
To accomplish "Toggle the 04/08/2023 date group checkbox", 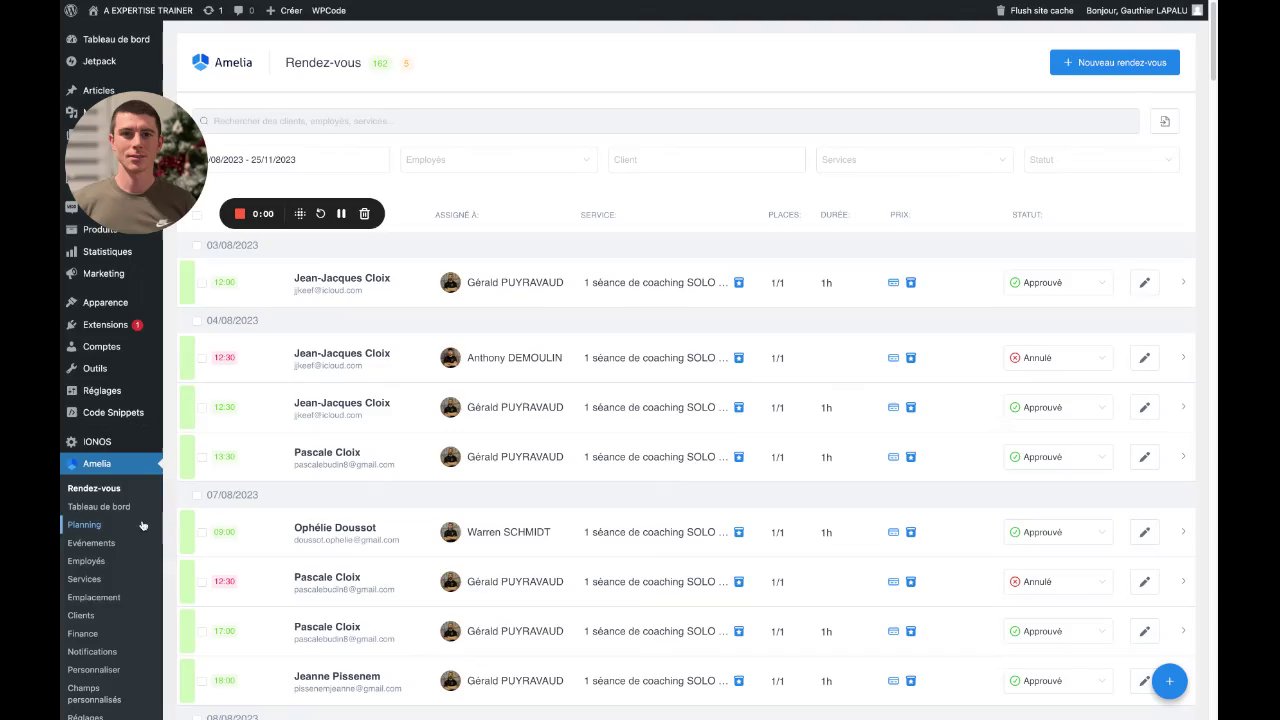I will tap(197, 320).
